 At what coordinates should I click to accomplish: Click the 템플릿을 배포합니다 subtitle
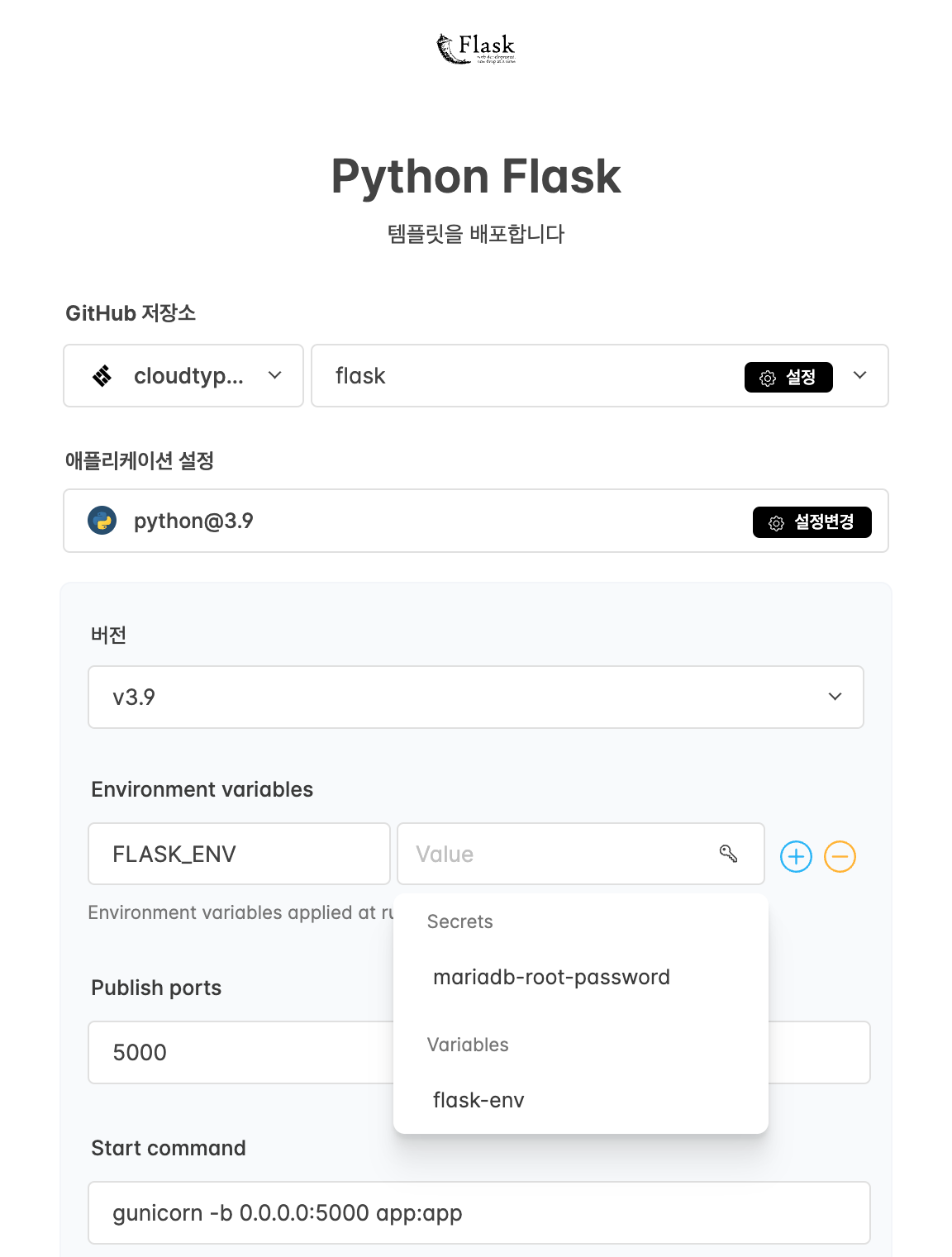476,234
